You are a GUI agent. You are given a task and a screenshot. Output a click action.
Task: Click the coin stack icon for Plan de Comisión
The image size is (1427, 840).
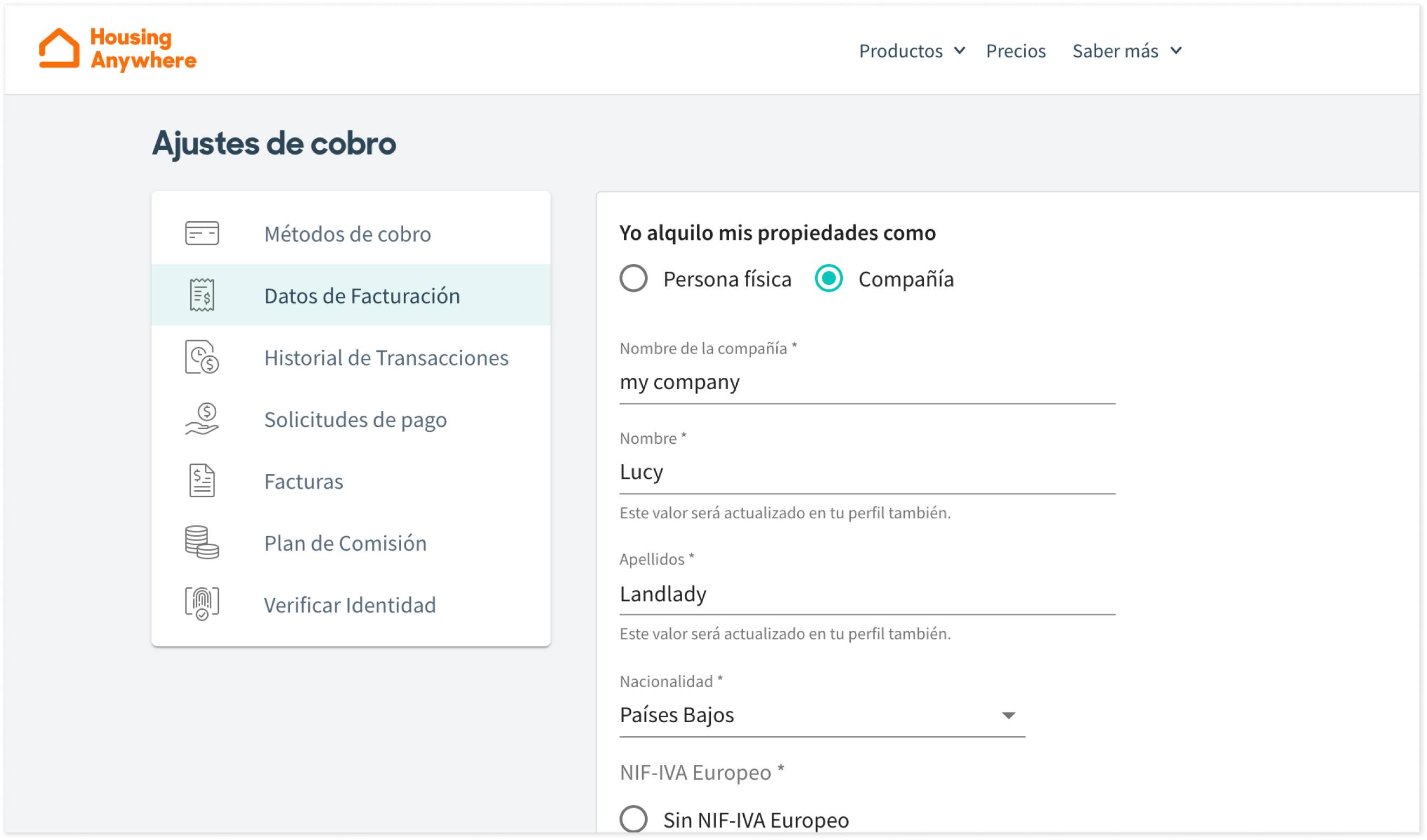(x=202, y=543)
